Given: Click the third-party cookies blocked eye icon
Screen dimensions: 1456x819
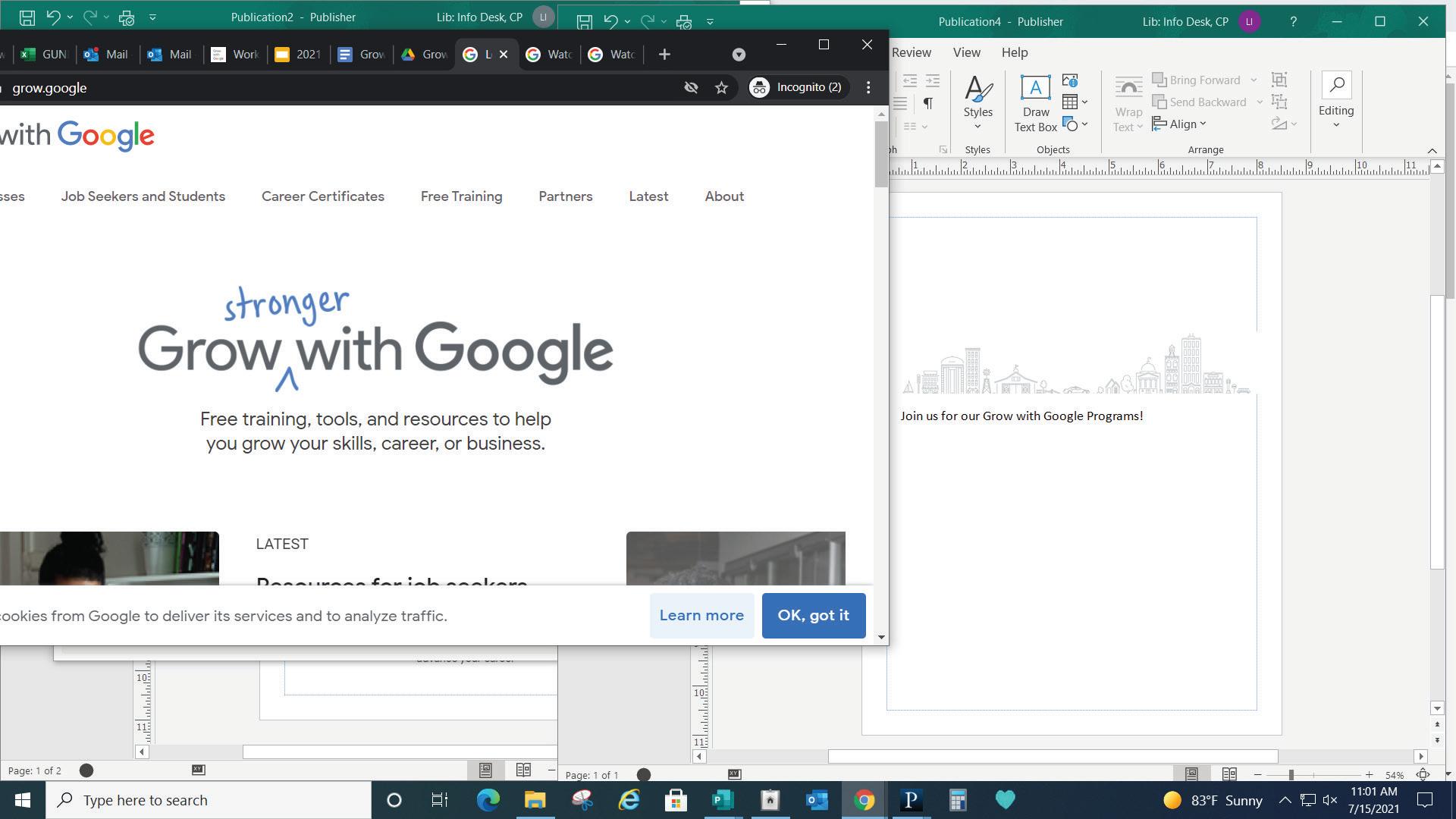Looking at the screenshot, I should (x=691, y=88).
